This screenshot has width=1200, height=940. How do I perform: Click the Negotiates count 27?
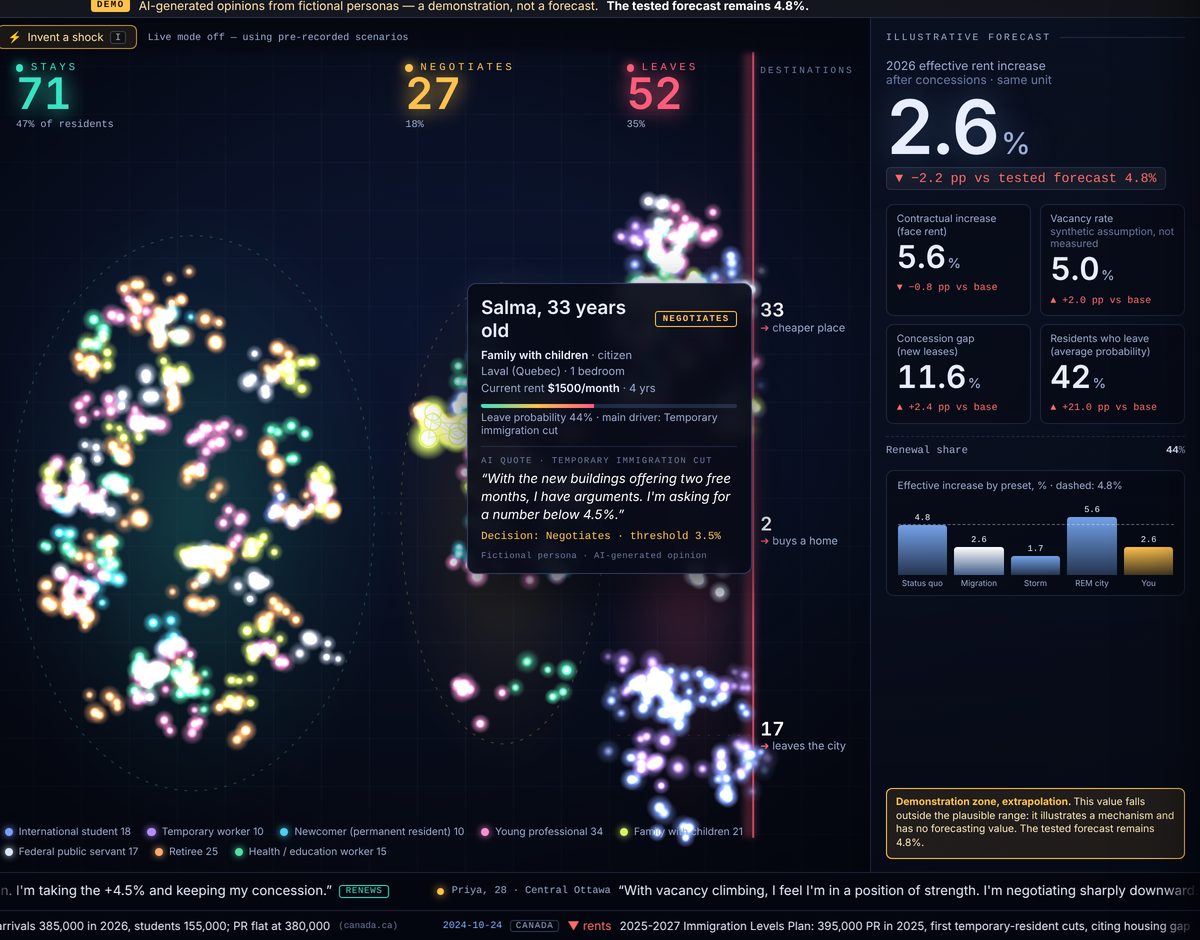click(432, 94)
